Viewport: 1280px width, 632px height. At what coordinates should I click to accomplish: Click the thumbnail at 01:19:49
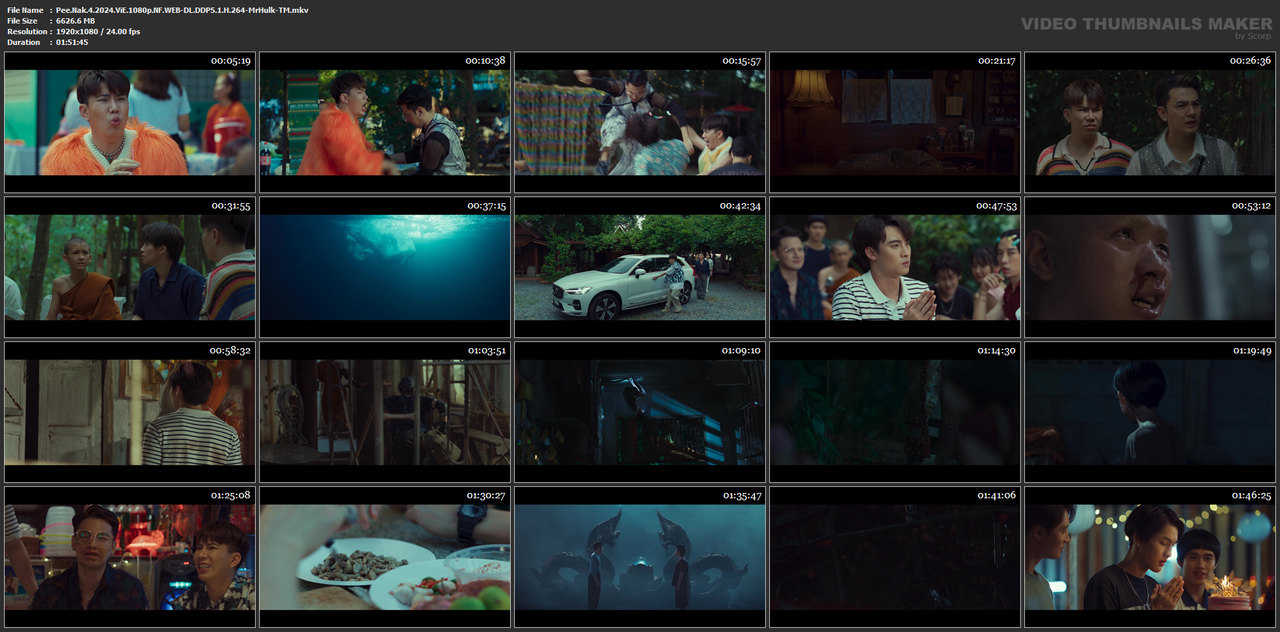pyautogui.click(x=1150, y=412)
